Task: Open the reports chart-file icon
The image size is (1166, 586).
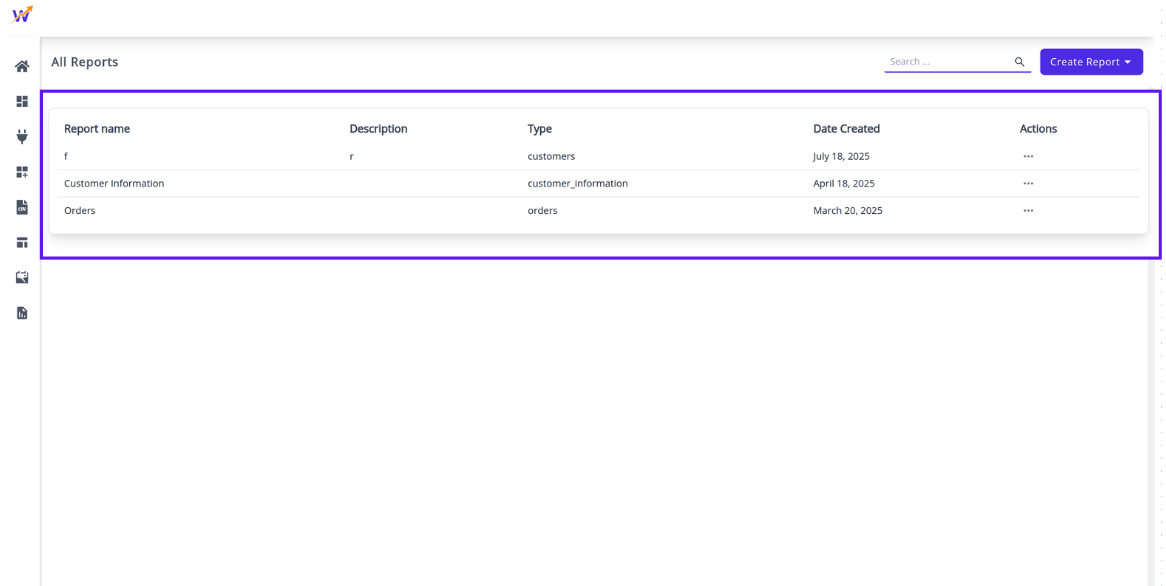Action: (x=22, y=313)
